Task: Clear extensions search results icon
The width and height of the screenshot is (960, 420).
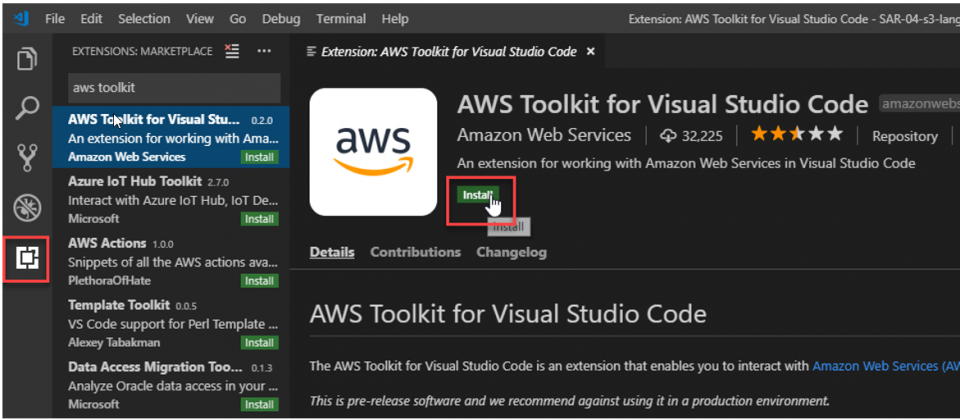Action: [x=232, y=51]
